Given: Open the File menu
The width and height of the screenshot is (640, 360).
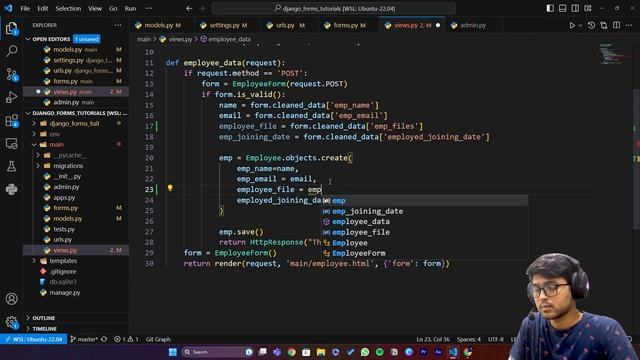Looking at the screenshot, I should pyautogui.click(x=25, y=8).
